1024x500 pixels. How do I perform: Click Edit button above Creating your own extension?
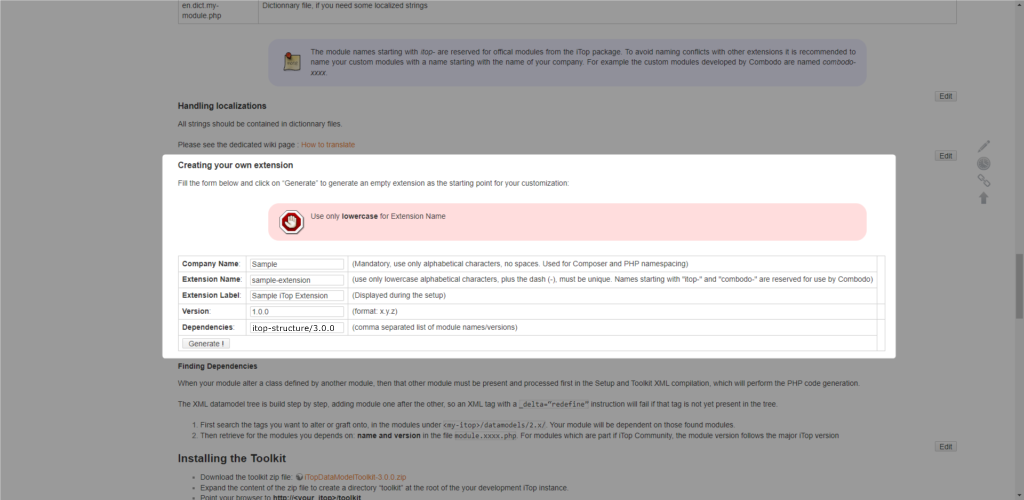click(946, 155)
